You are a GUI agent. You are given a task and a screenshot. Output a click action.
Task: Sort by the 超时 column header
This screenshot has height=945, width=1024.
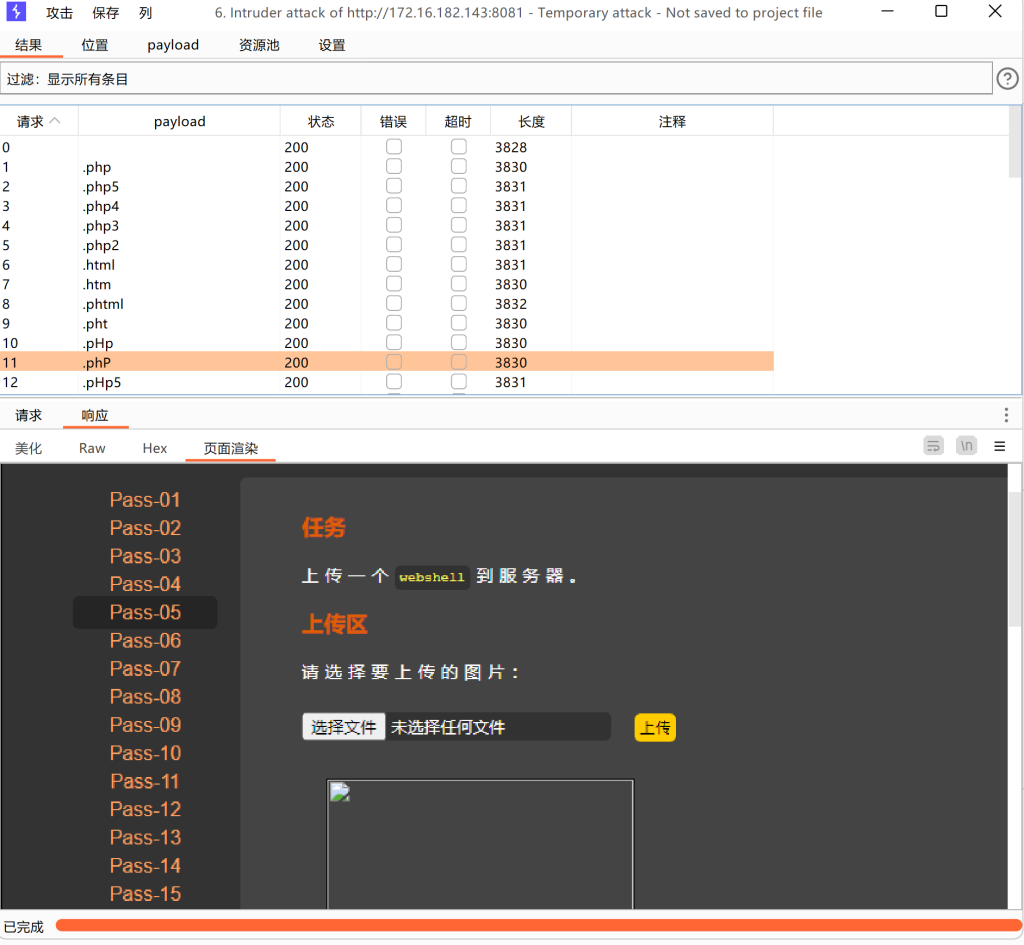[x=458, y=121]
